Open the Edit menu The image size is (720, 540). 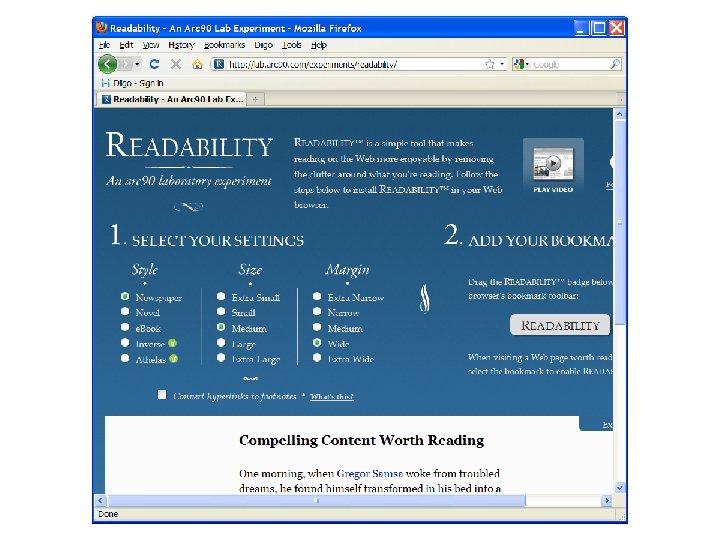pos(126,45)
